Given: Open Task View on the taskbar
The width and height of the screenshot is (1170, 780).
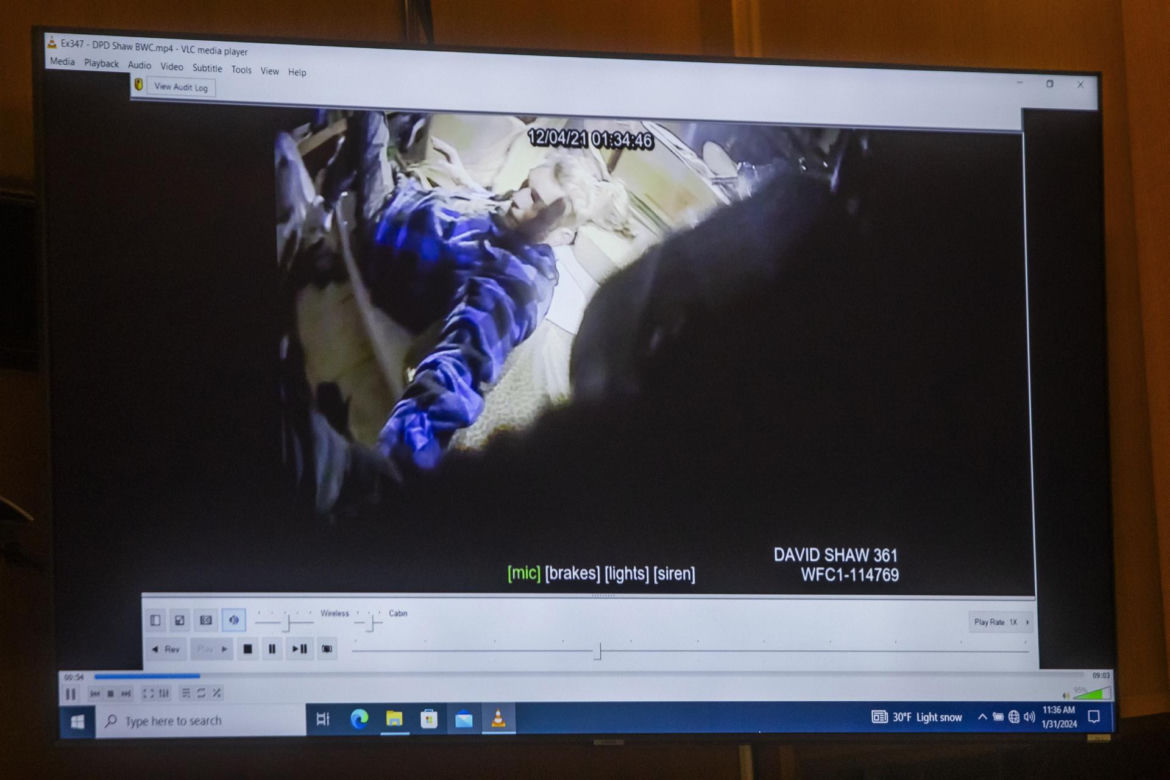Looking at the screenshot, I should pyautogui.click(x=323, y=720).
